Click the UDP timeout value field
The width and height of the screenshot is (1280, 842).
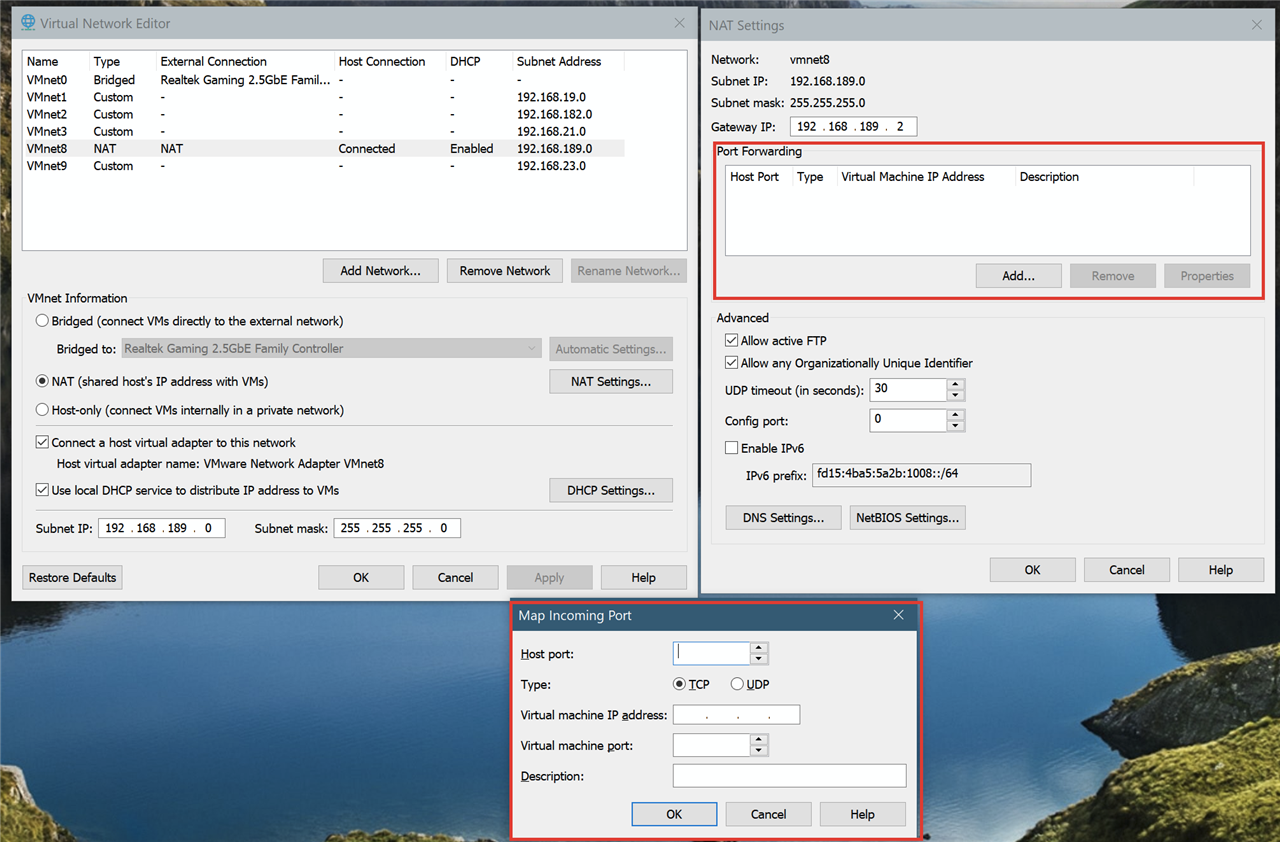coord(908,390)
